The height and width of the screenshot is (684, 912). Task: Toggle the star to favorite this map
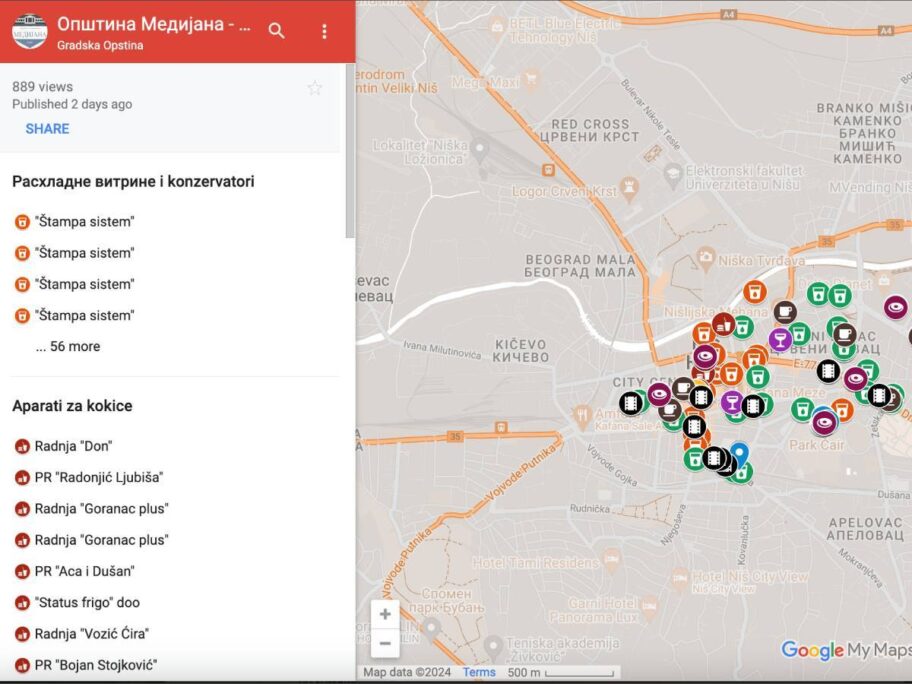point(315,87)
